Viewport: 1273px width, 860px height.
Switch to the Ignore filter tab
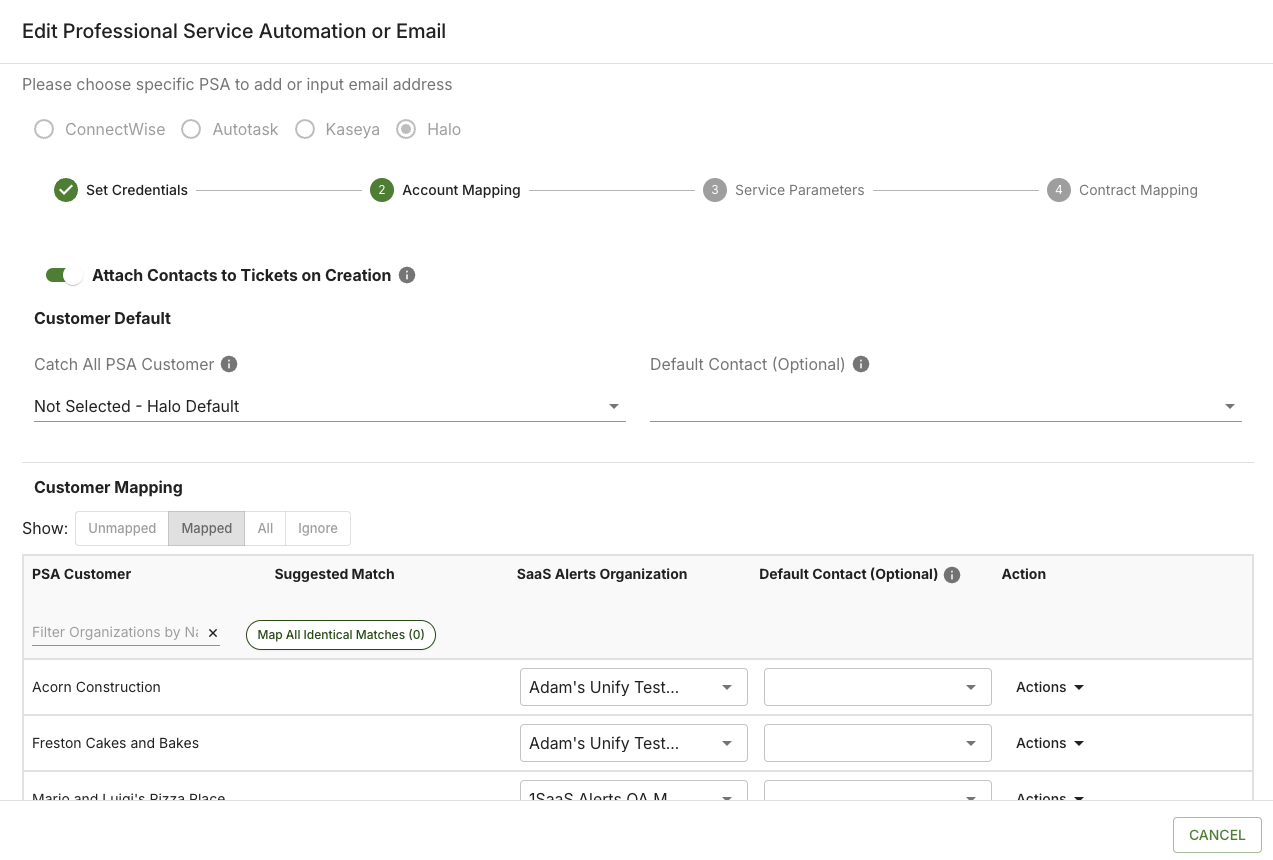(318, 528)
